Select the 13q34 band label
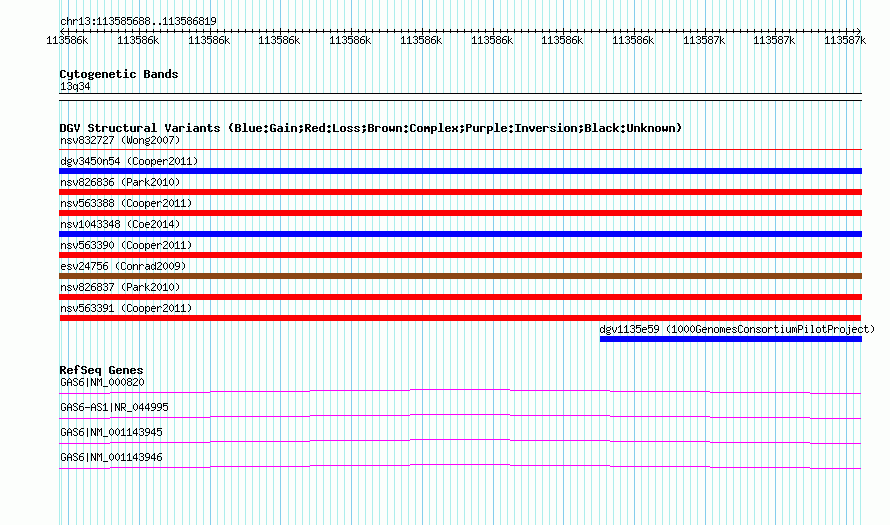This screenshot has height=525, width=890. (75, 86)
